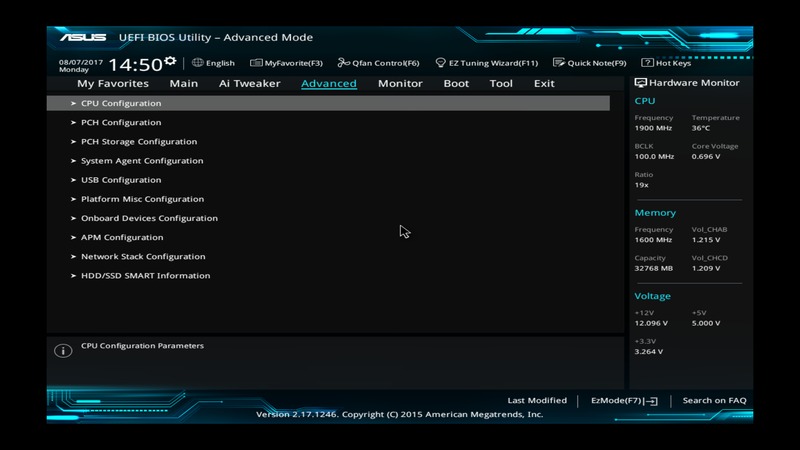Click Search on FAQ link
The height and width of the screenshot is (450, 800).
pyautogui.click(x=714, y=401)
